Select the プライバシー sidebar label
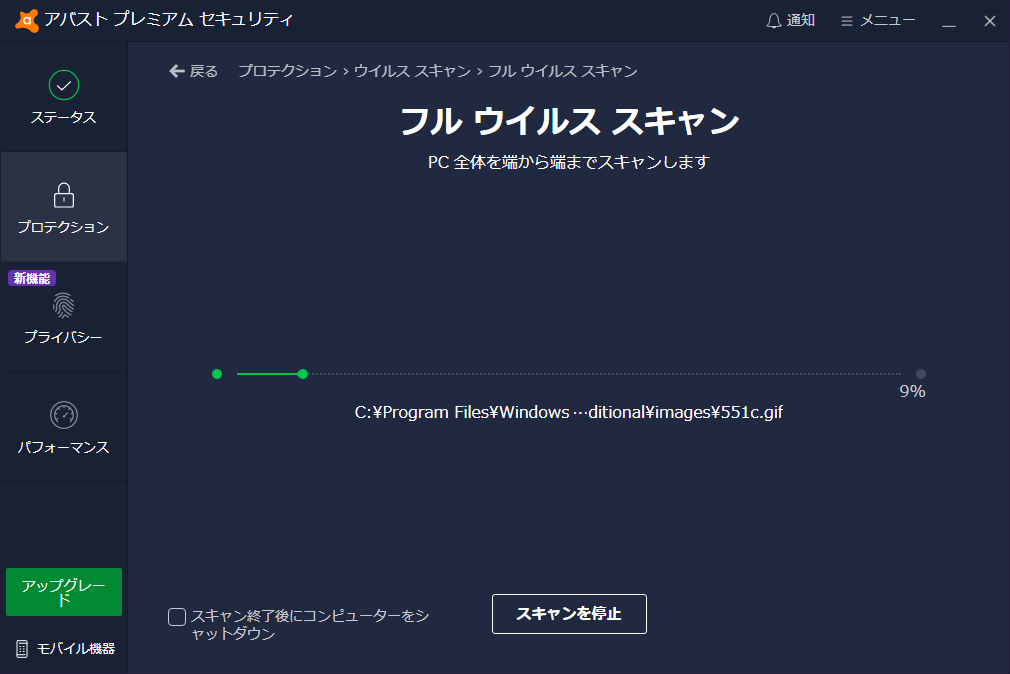 click(x=64, y=337)
